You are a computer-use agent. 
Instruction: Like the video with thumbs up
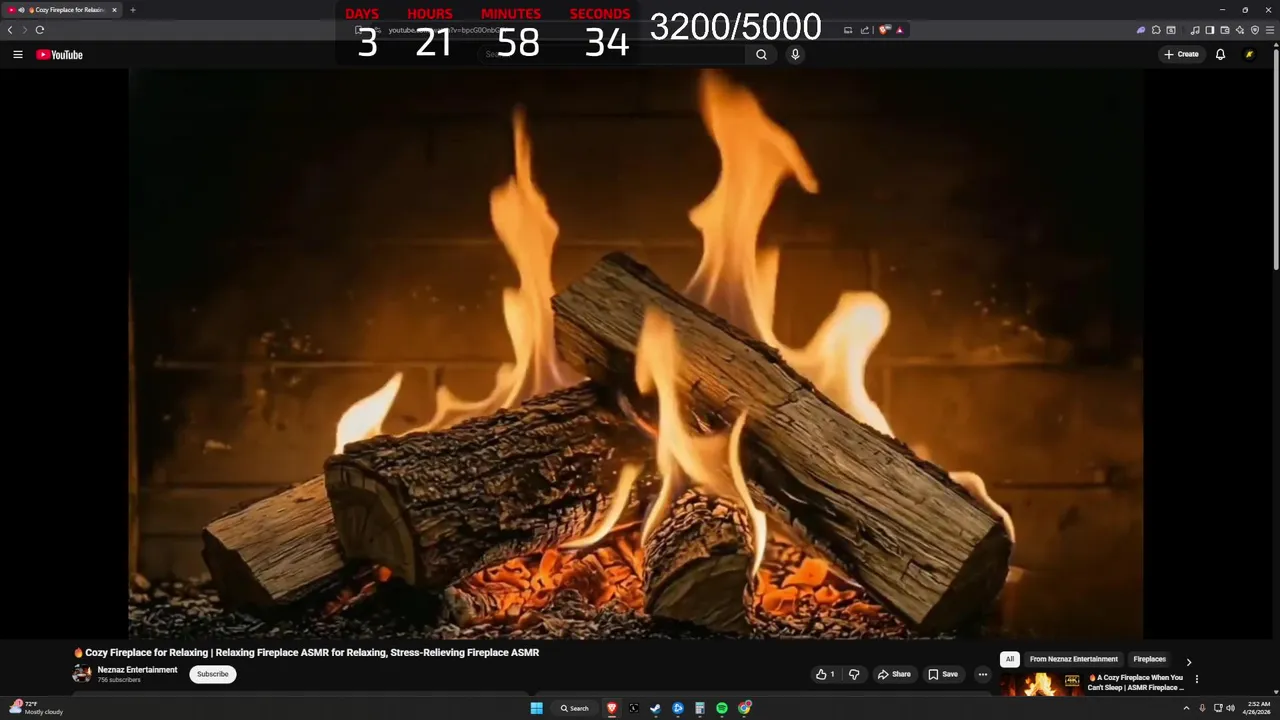click(x=825, y=674)
